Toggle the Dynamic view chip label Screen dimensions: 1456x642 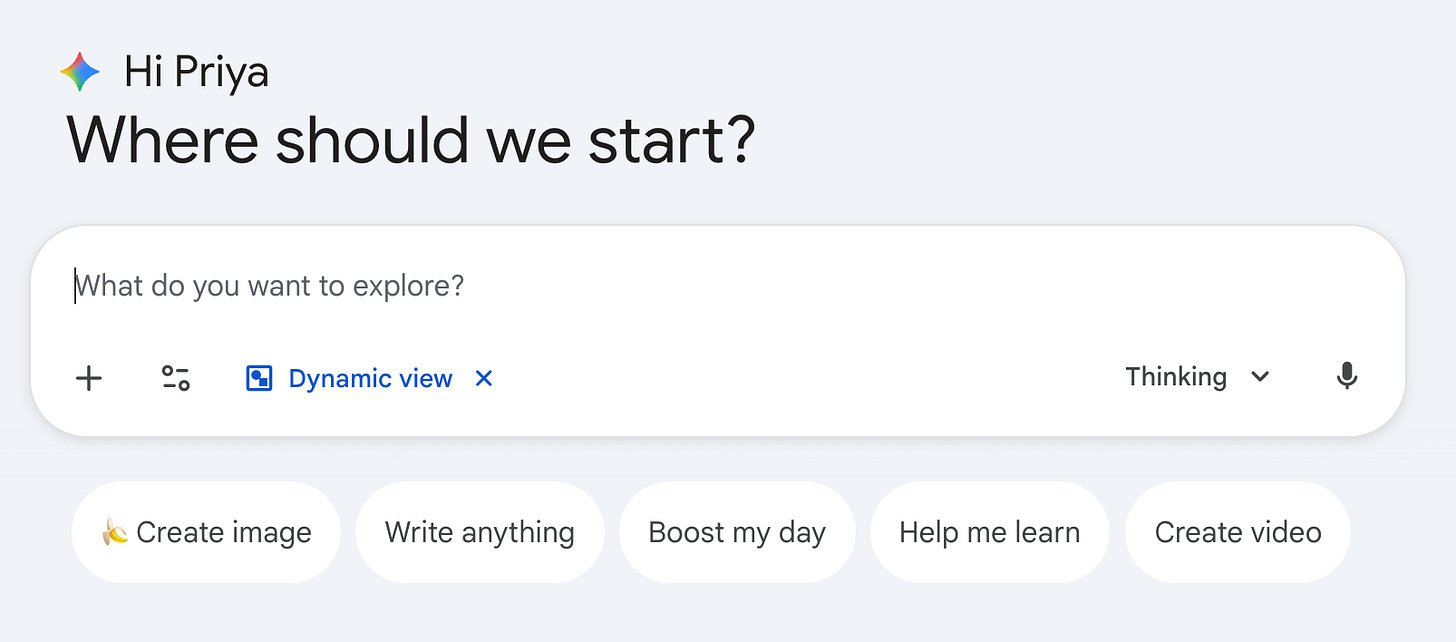click(x=370, y=378)
